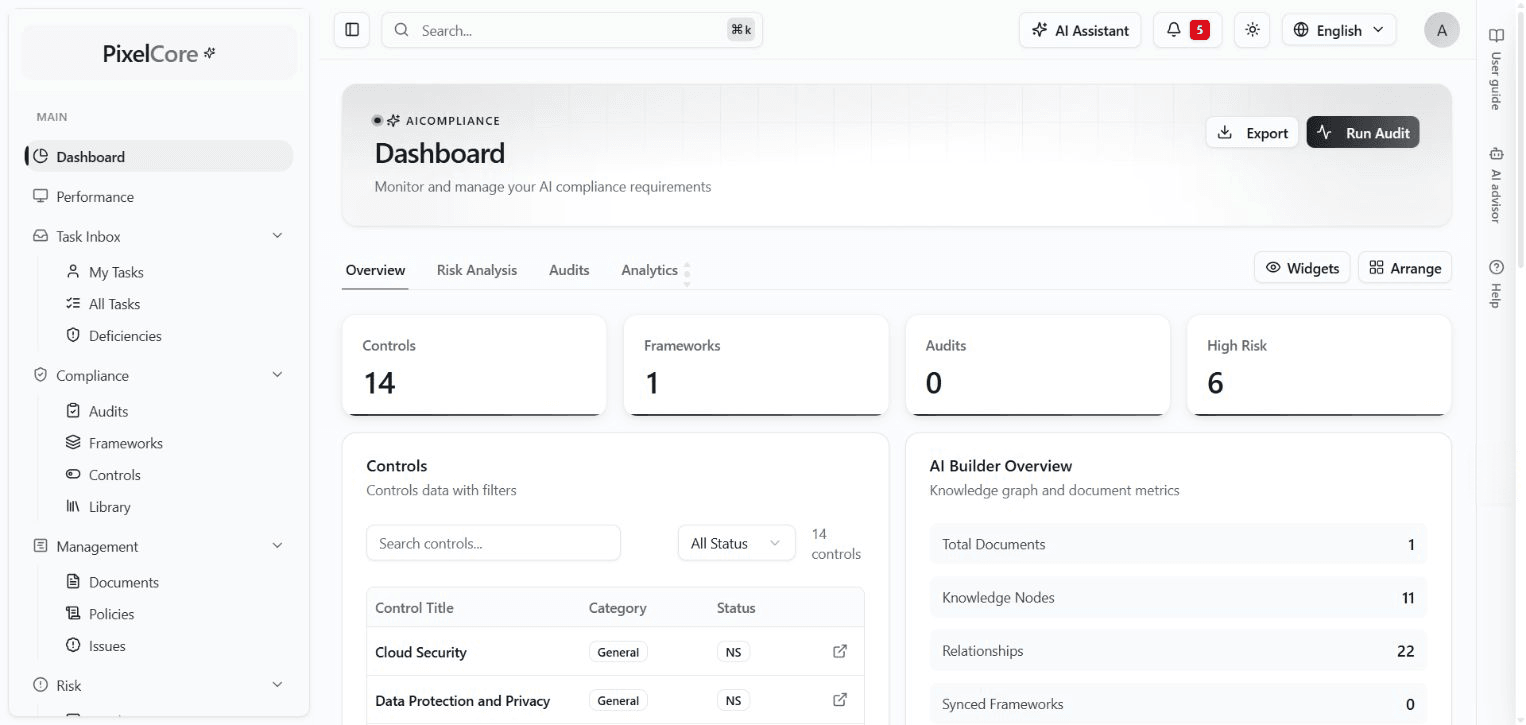Switch to the Risk Analysis tab
1526x725 pixels.
[477, 270]
